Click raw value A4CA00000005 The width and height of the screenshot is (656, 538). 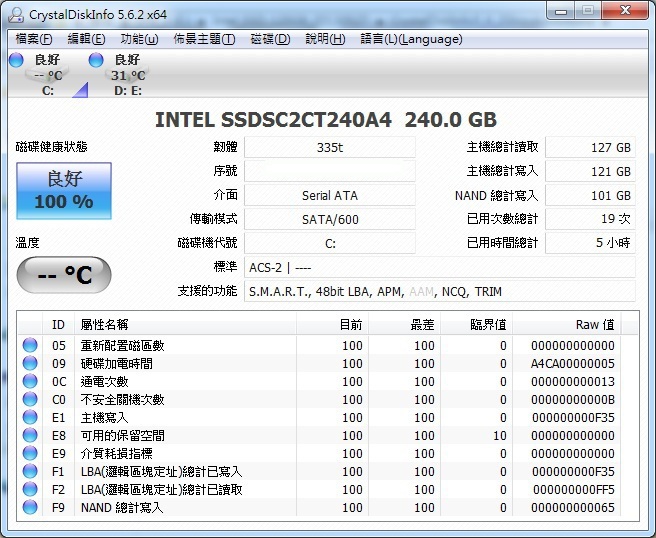click(572, 364)
